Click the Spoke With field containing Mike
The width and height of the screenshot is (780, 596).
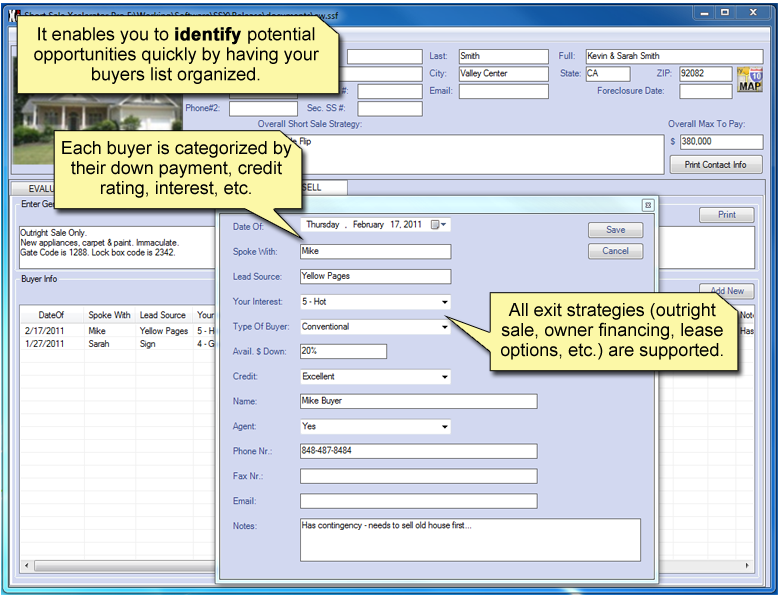(x=376, y=251)
